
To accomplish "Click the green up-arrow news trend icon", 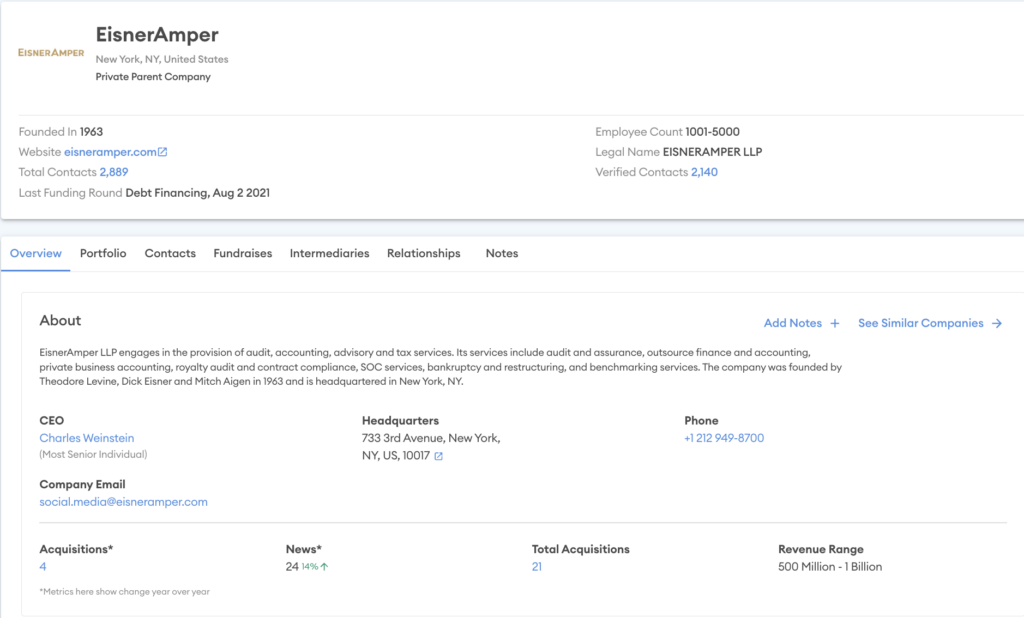I will (x=325, y=566).
